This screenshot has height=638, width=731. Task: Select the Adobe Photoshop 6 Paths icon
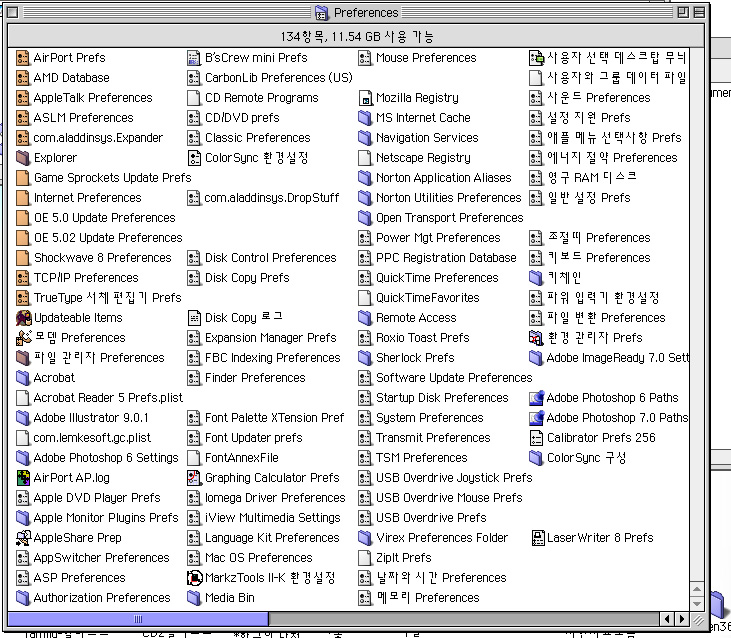(x=537, y=398)
